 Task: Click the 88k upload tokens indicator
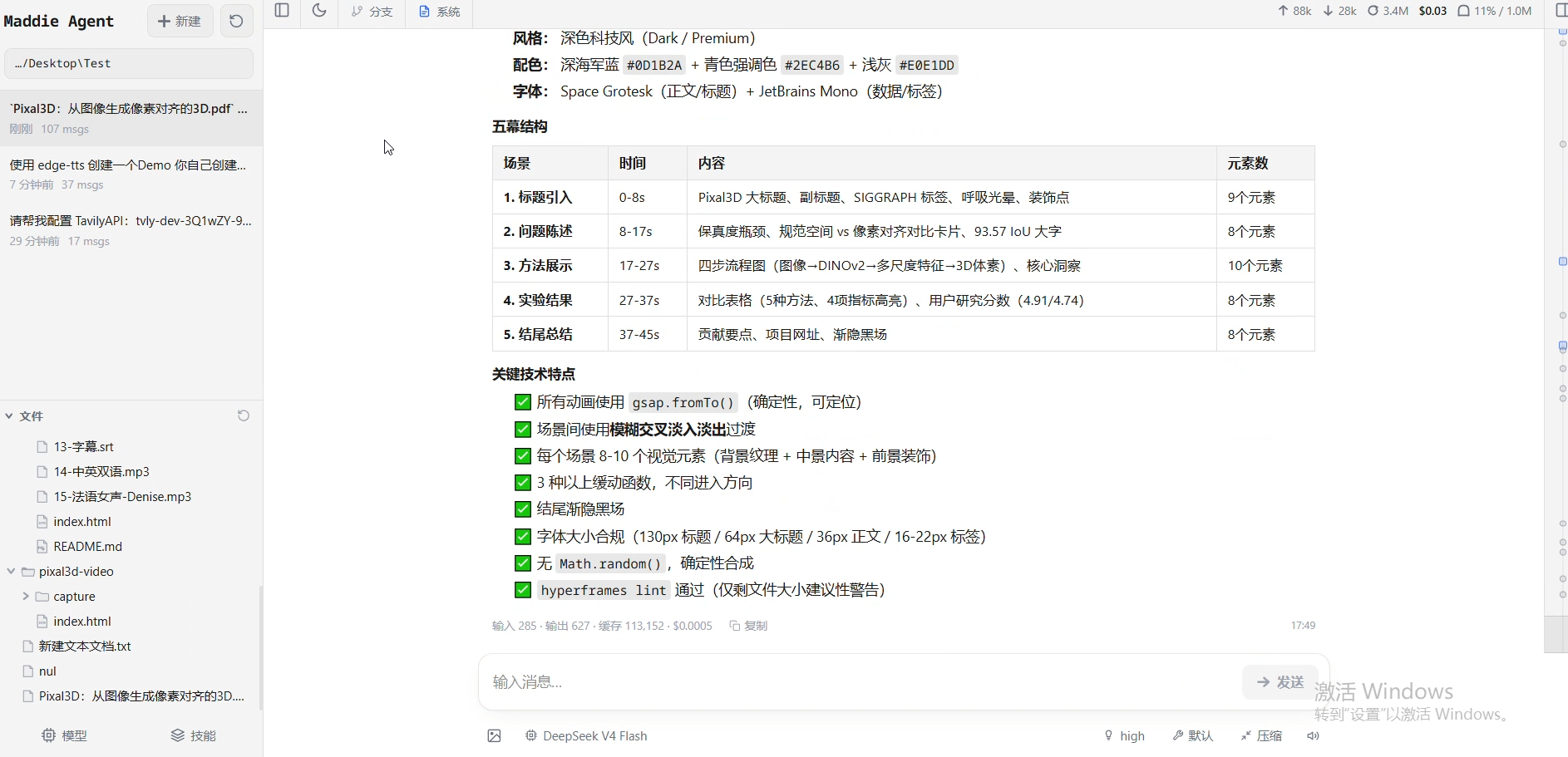click(x=1294, y=11)
